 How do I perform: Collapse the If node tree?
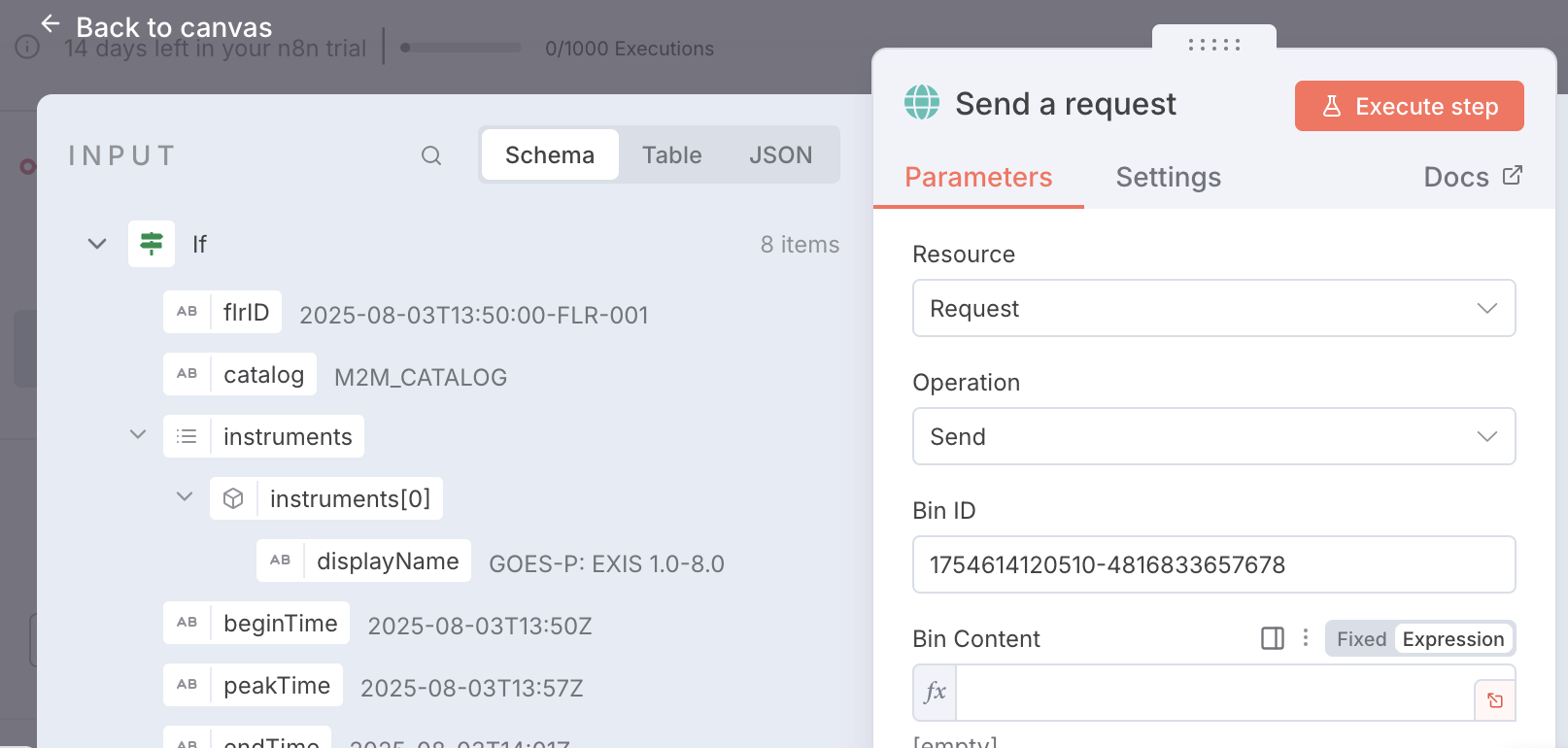(97, 244)
